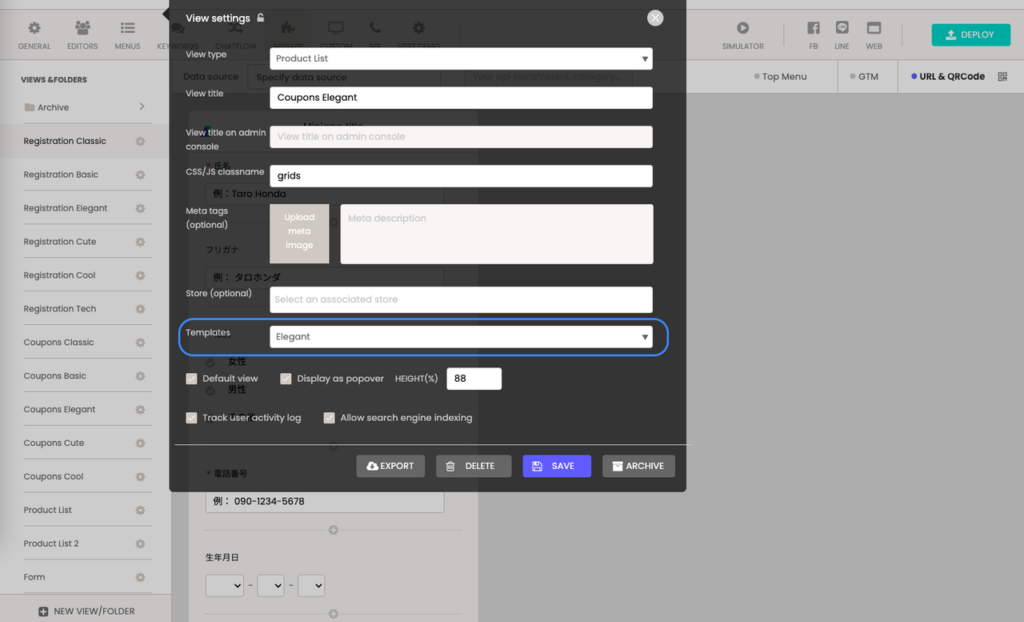Click the LINE channel icon
Viewport: 1024px width, 622px height.
point(841,29)
